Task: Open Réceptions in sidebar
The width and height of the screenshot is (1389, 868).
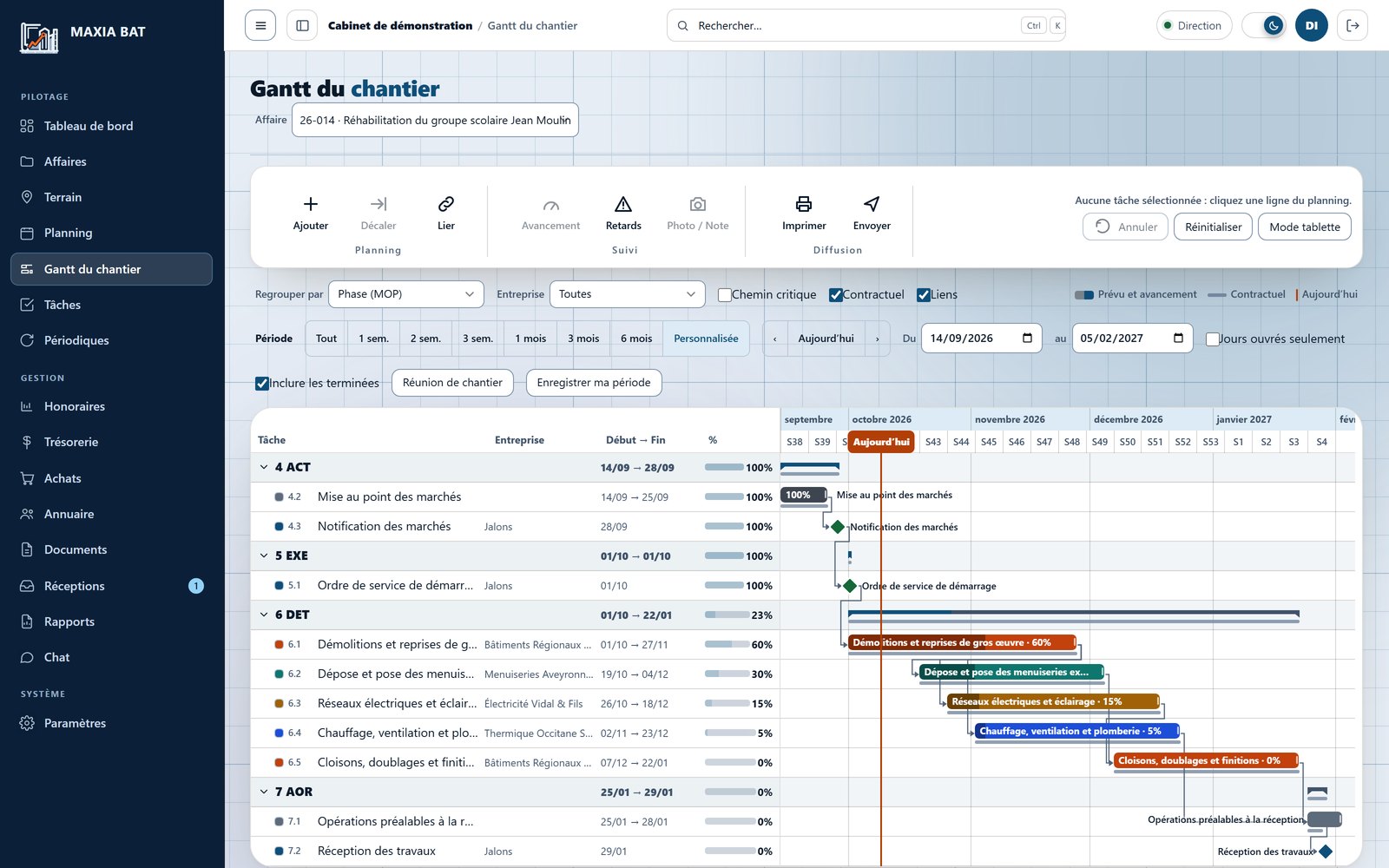Action: [111, 586]
